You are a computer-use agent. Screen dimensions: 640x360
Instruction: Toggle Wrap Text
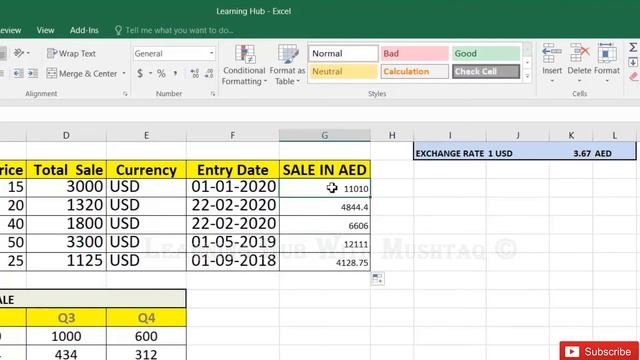71,53
